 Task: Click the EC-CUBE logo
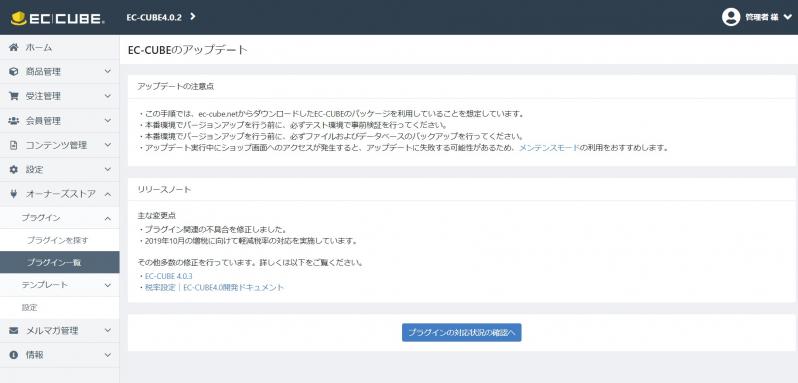pos(58,18)
